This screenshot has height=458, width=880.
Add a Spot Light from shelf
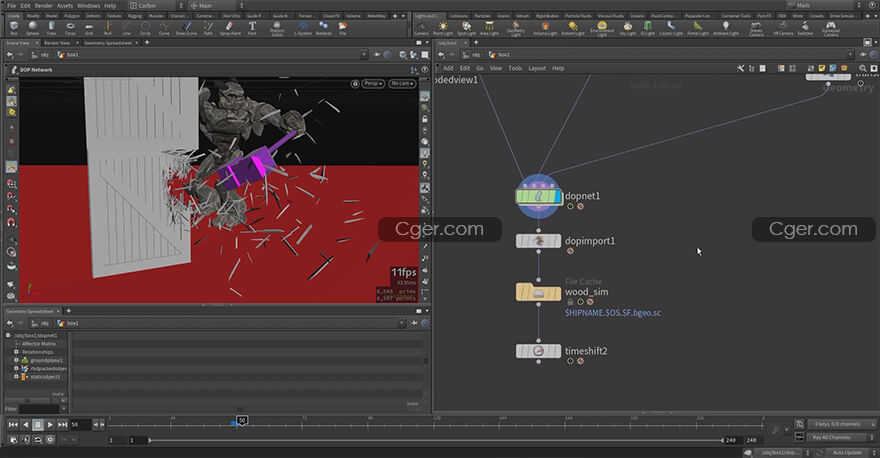pos(466,28)
